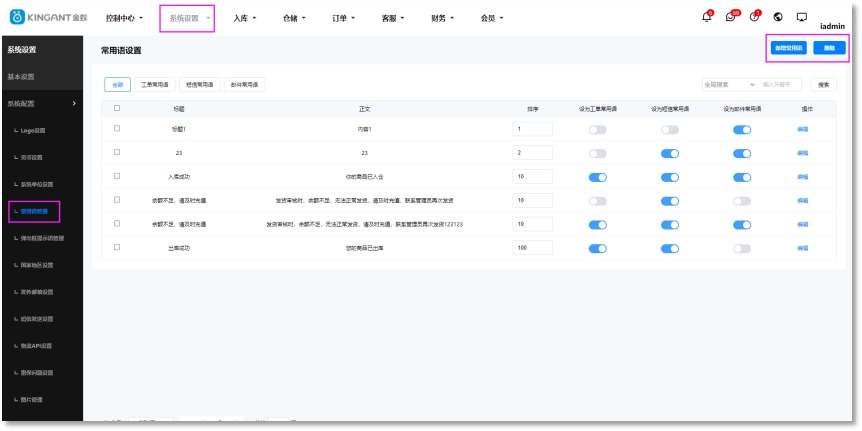The height and width of the screenshot is (431, 862).
Task: Click the sort order field showing 100
Action: coord(532,248)
